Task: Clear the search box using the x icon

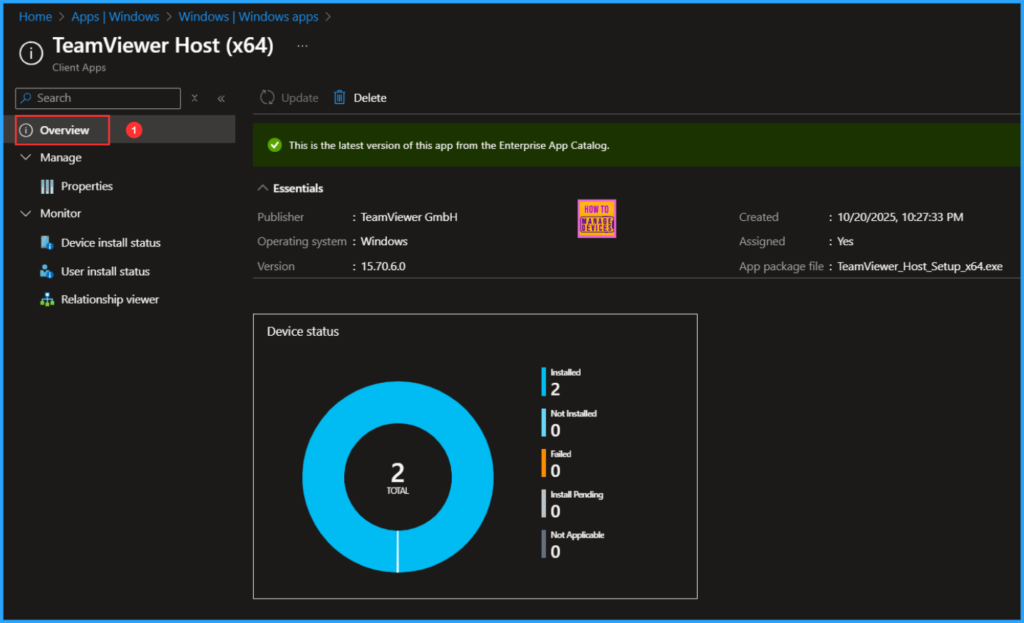Action: pos(194,98)
